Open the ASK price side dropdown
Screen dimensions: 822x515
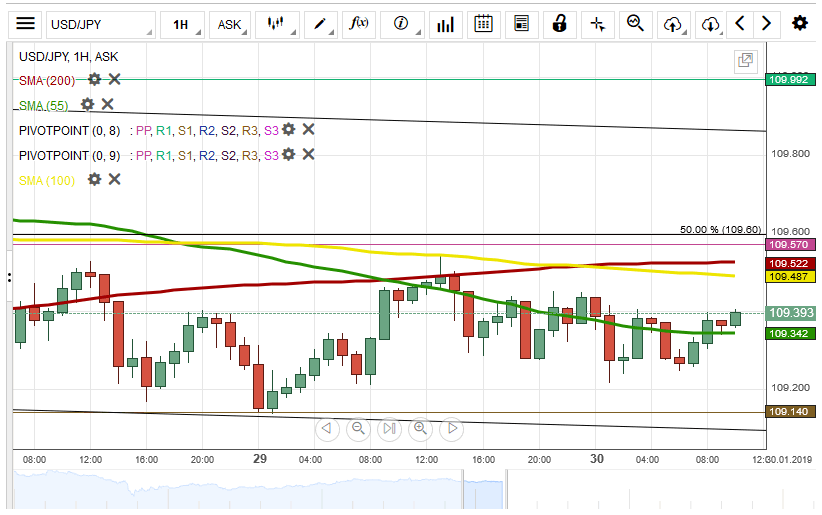231,24
